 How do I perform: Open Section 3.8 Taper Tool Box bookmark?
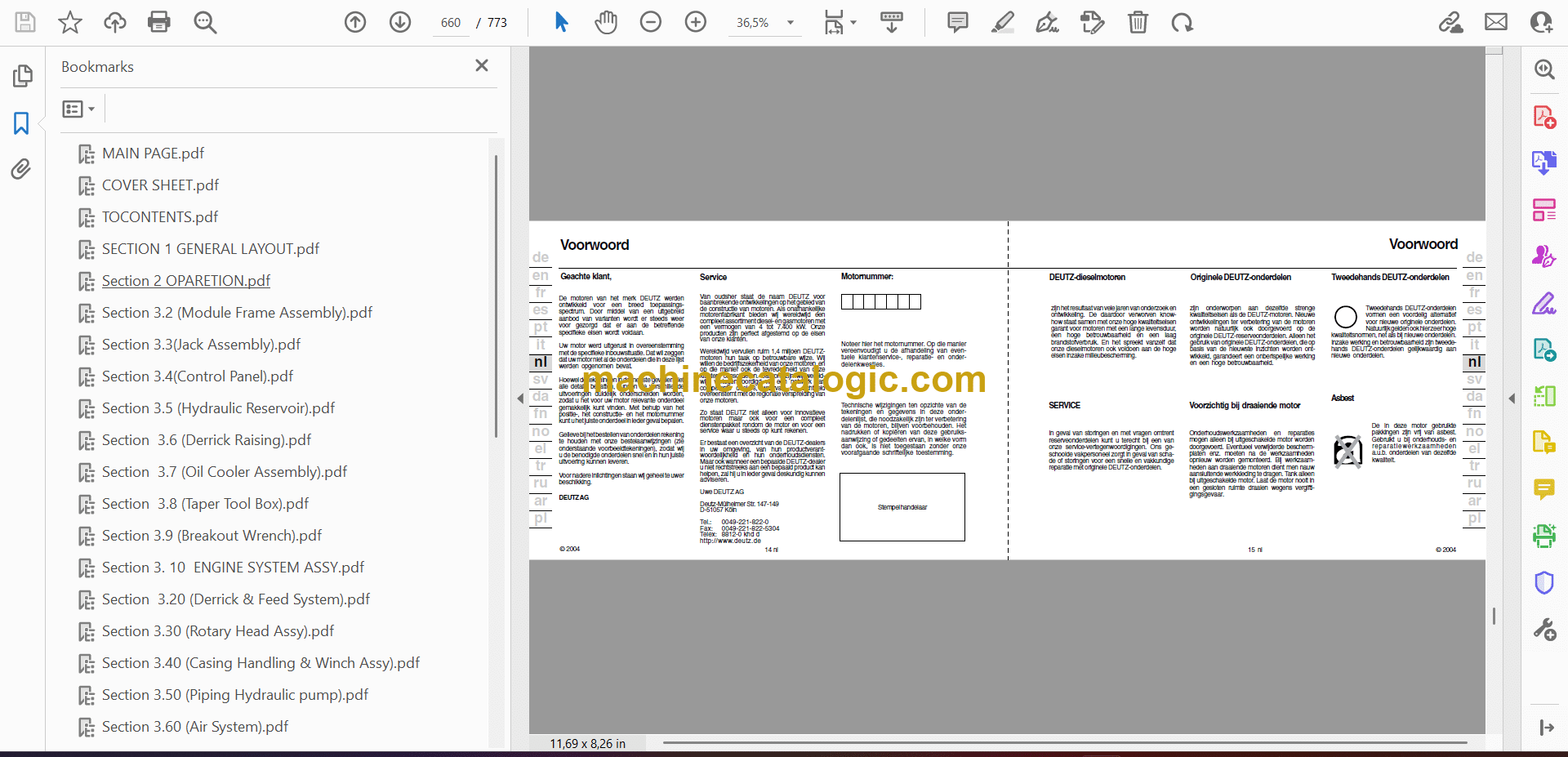click(205, 504)
